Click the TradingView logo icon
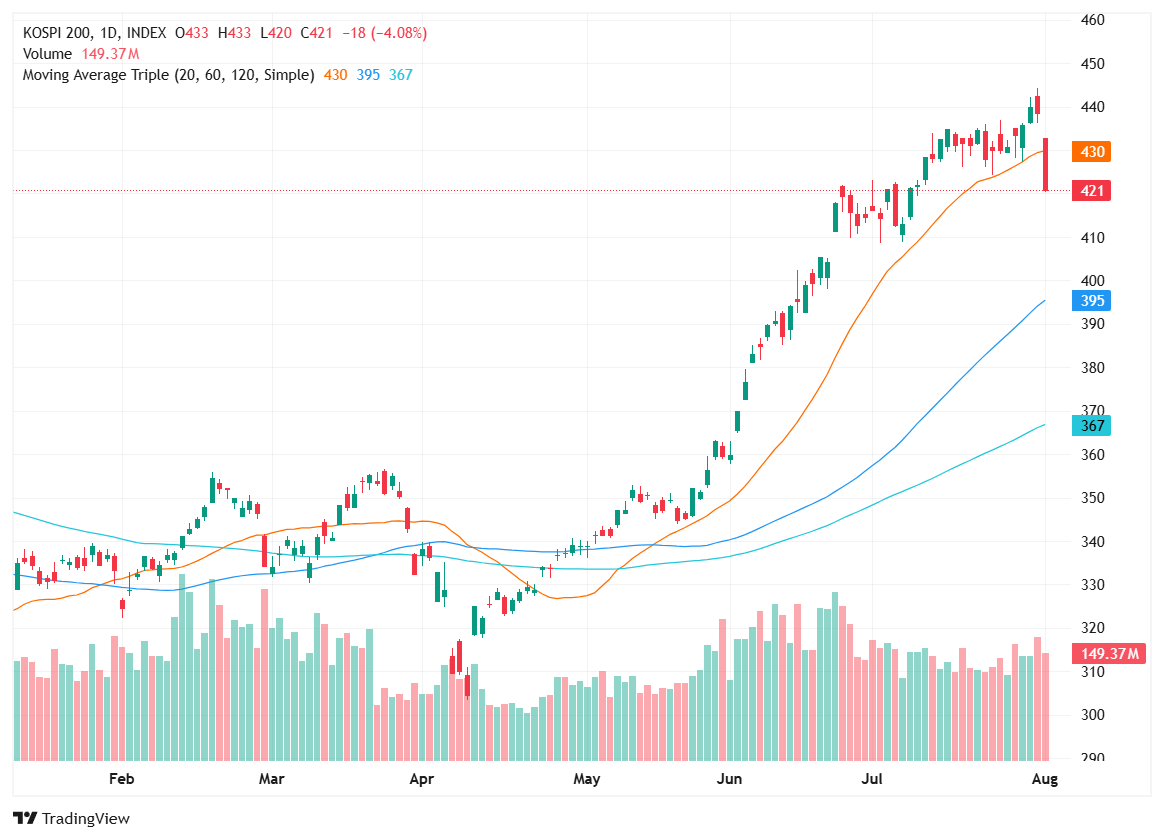The width and height of the screenshot is (1164, 840). coord(26,818)
